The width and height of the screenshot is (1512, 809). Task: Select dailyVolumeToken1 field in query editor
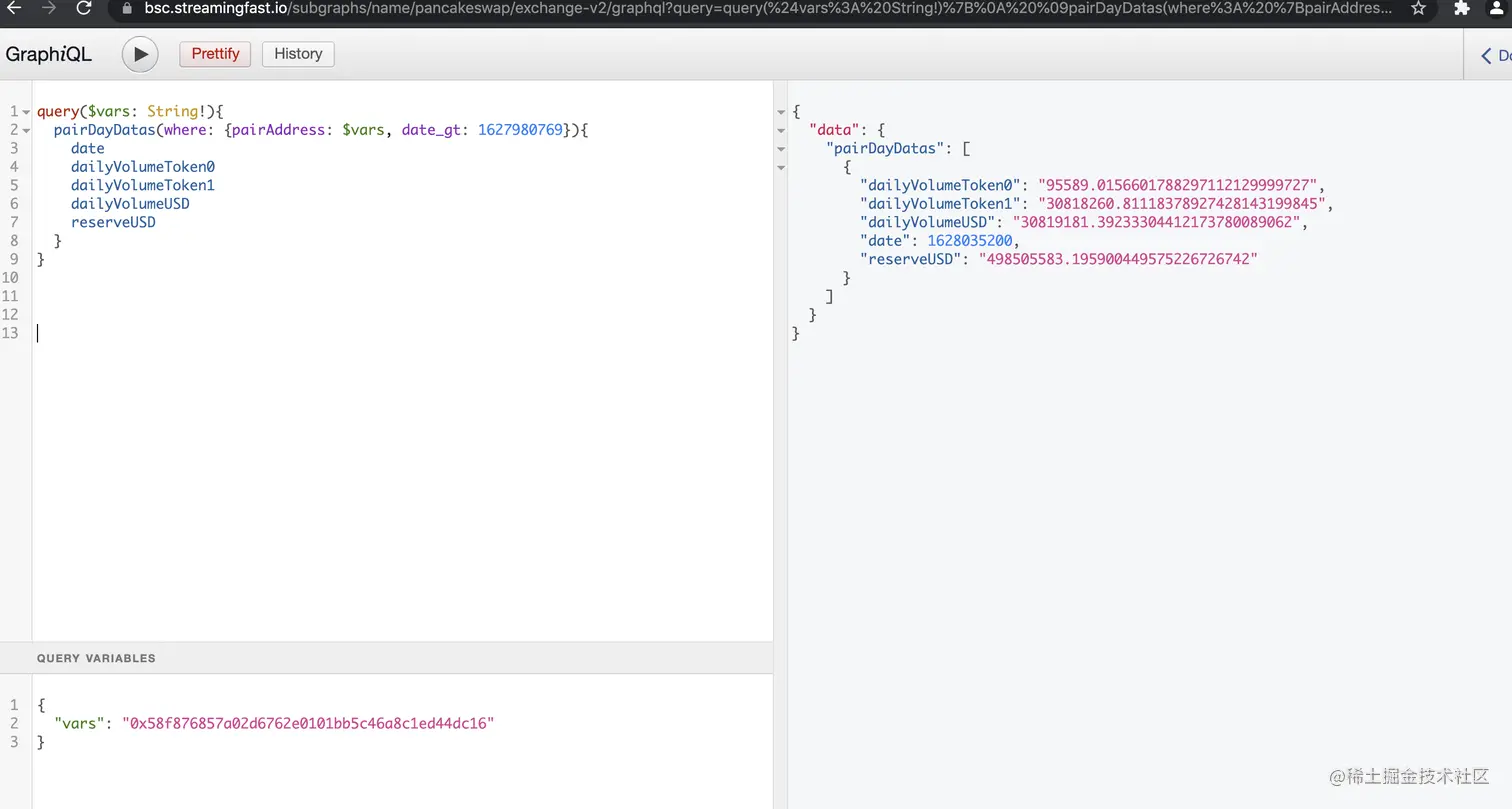(x=143, y=185)
